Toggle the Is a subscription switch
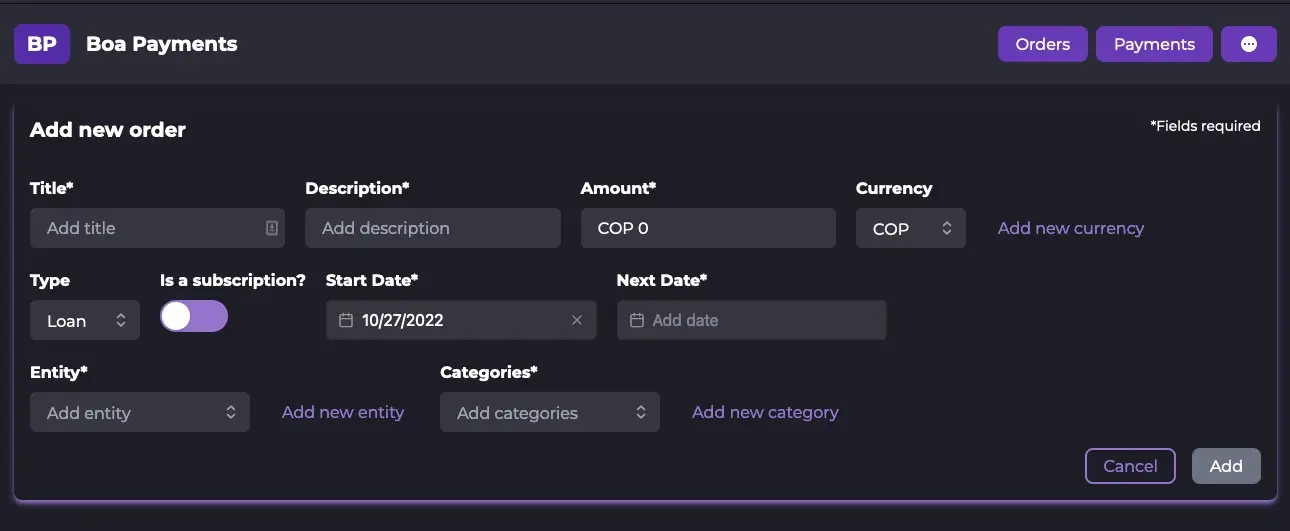The image size is (1290, 531). click(x=194, y=316)
